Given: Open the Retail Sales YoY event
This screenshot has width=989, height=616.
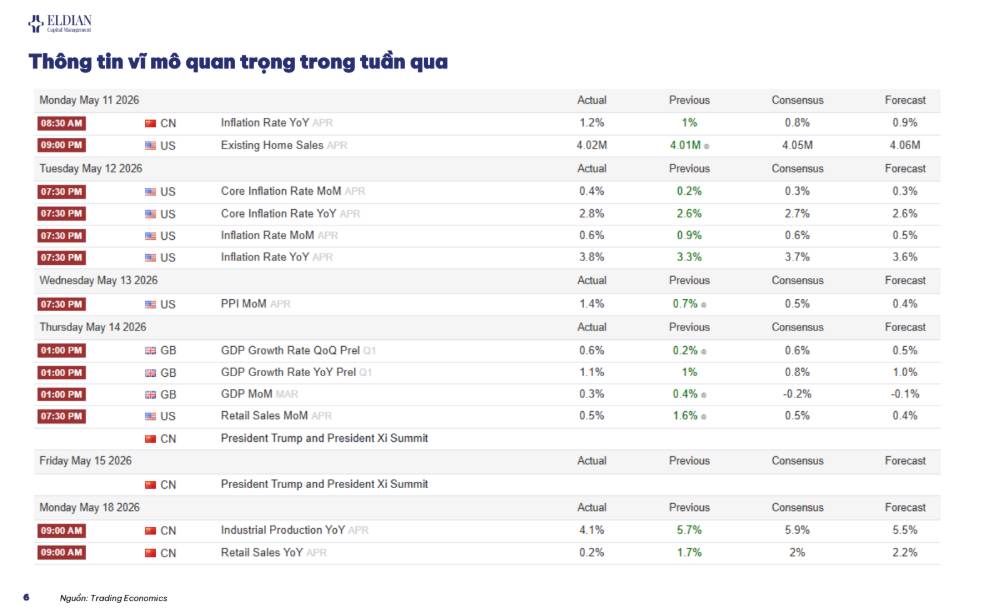Looking at the screenshot, I should (262, 552).
